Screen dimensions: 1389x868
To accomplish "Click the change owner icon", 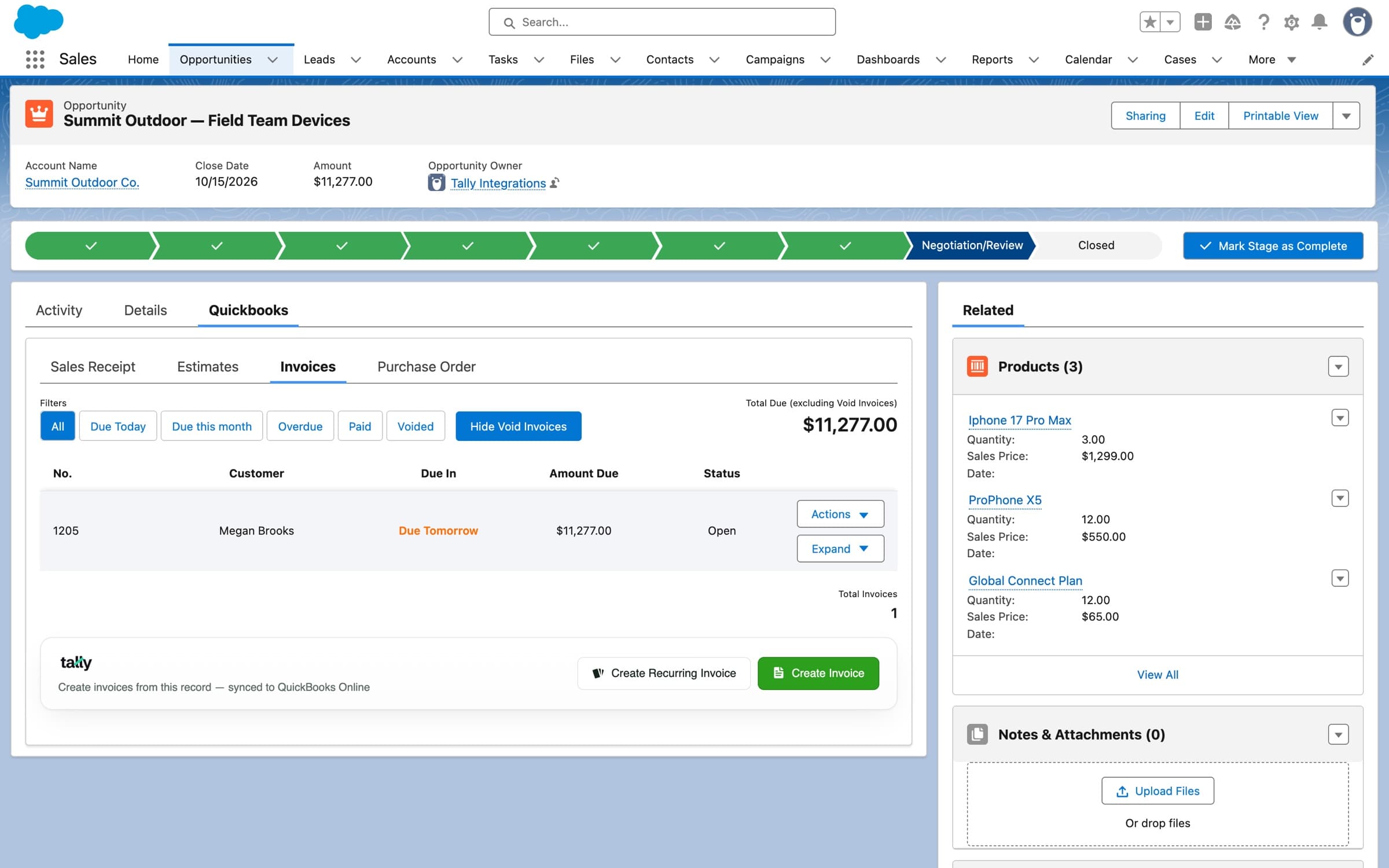I will 554,183.
